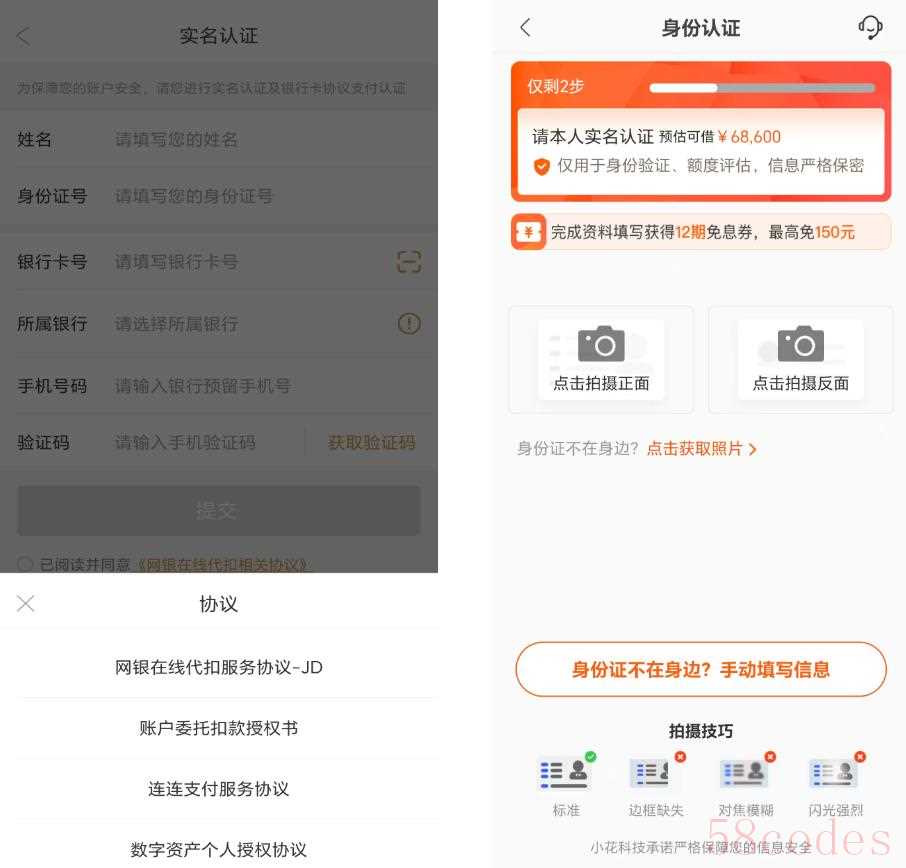Viewport: 906px width, 868px height.
Task: Tap the coupon icon in promo banner
Action: [x=528, y=232]
